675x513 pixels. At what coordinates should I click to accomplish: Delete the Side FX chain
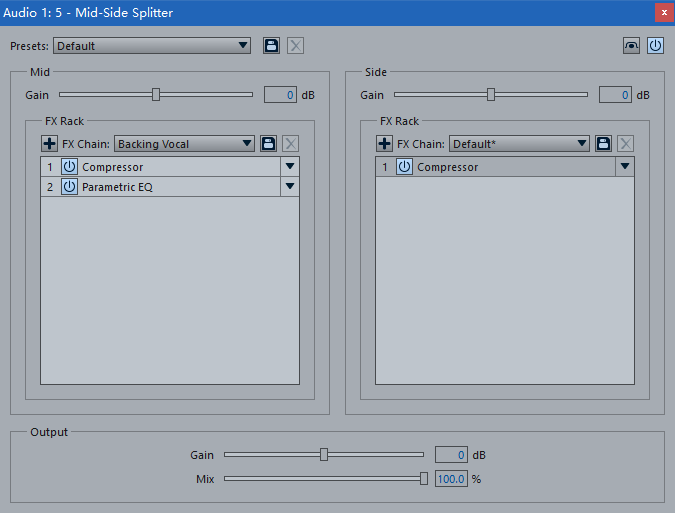pos(626,144)
